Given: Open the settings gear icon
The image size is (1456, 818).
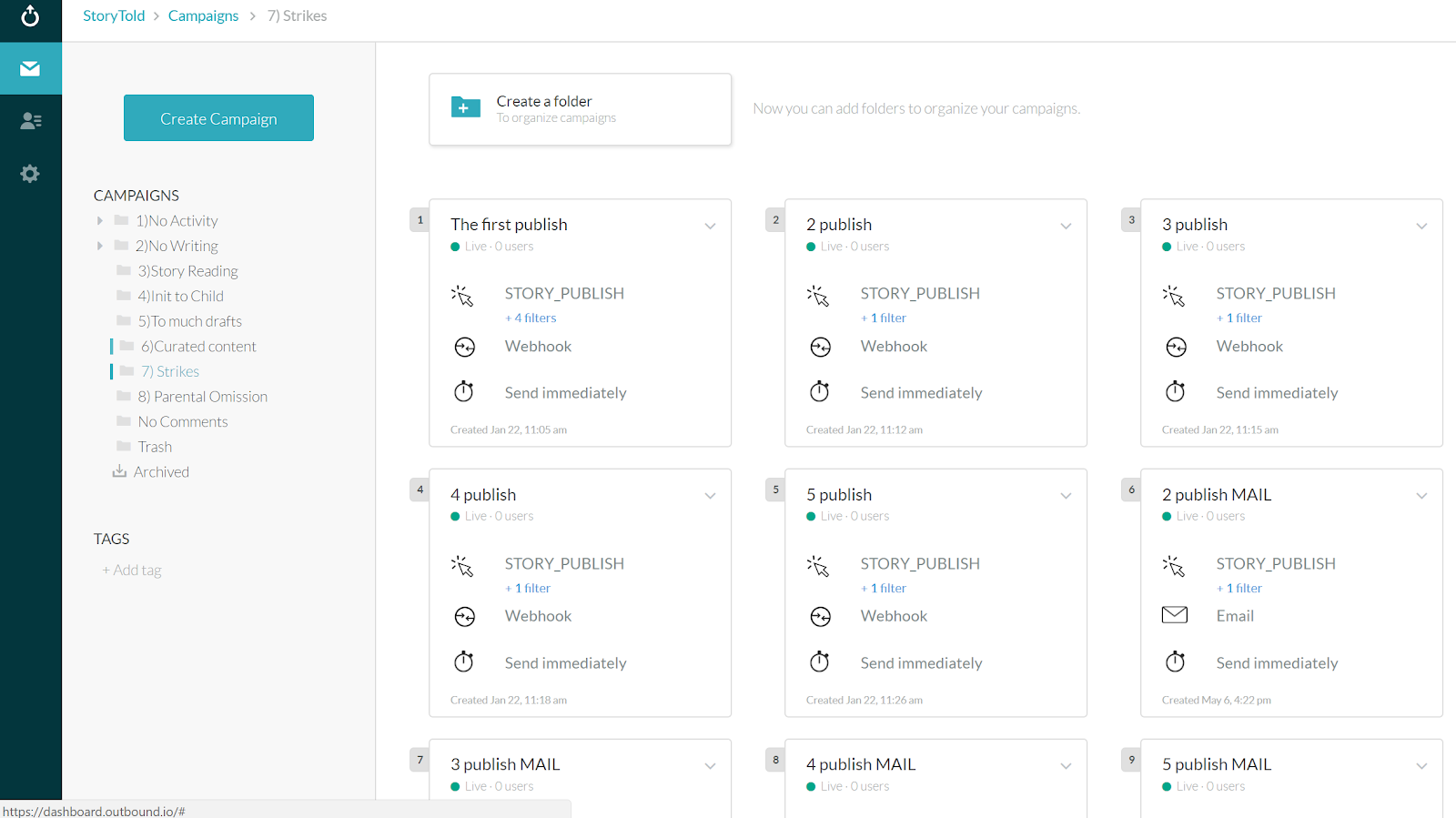Looking at the screenshot, I should [x=30, y=173].
